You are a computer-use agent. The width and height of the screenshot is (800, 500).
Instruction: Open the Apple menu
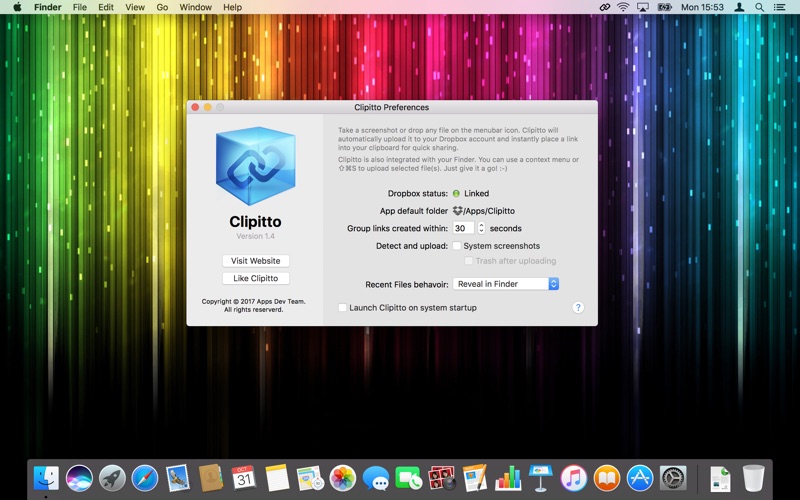17,7
